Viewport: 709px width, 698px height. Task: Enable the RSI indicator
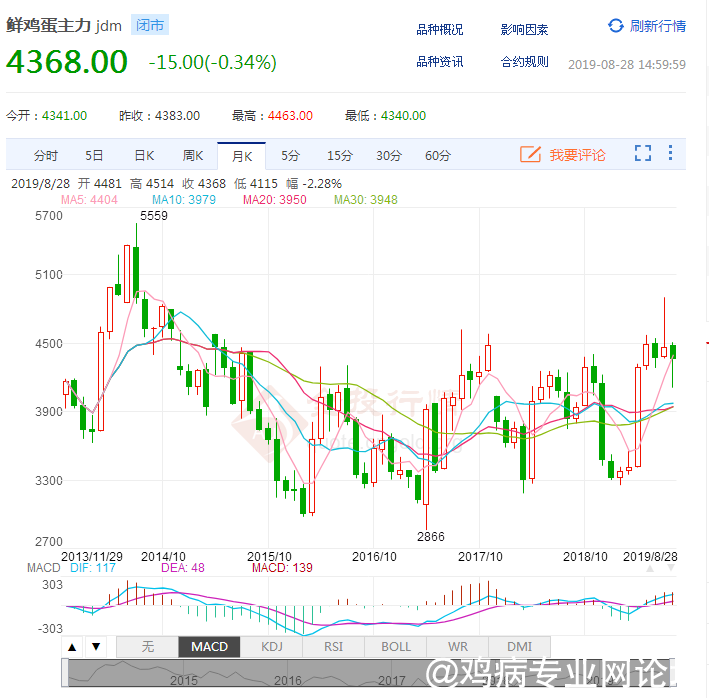click(334, 647)
